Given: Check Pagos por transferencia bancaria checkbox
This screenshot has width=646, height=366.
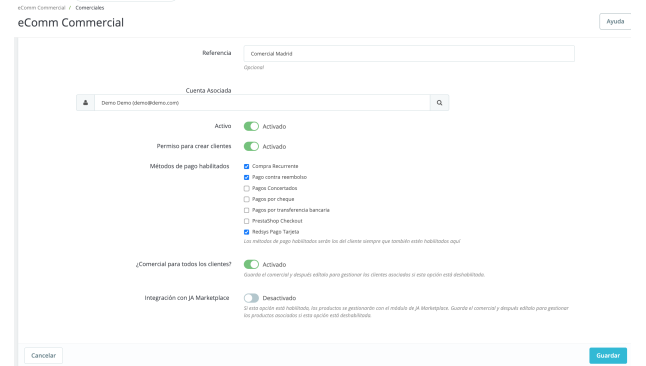Looking at the screenshot, I should coord(246,210).
